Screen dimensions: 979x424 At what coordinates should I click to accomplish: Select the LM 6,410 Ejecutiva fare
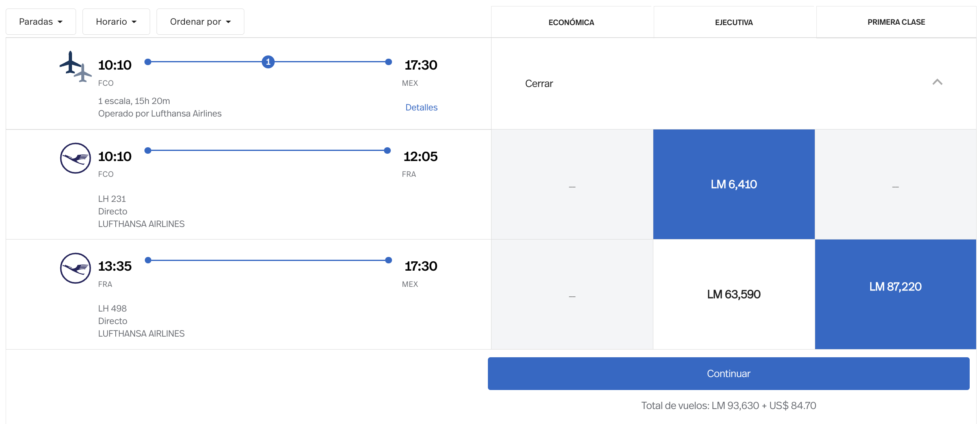point(734,185)
